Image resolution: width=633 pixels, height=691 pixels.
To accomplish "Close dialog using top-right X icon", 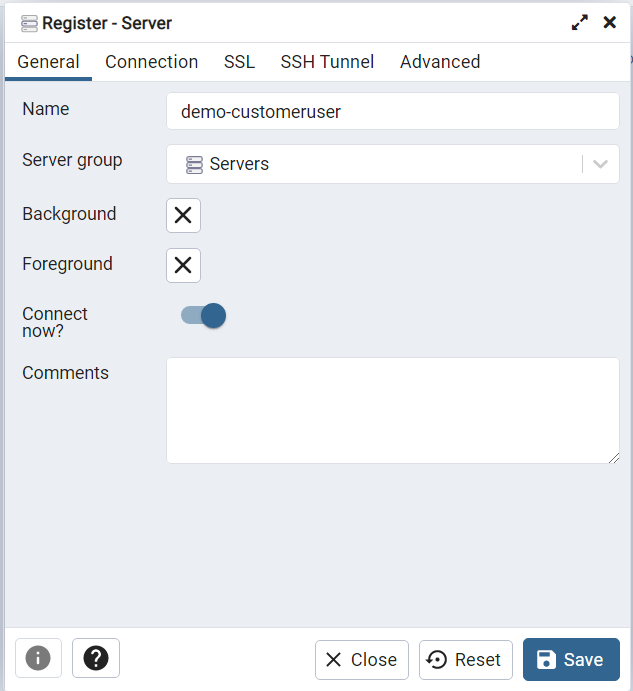I will [x=609, y=22].
